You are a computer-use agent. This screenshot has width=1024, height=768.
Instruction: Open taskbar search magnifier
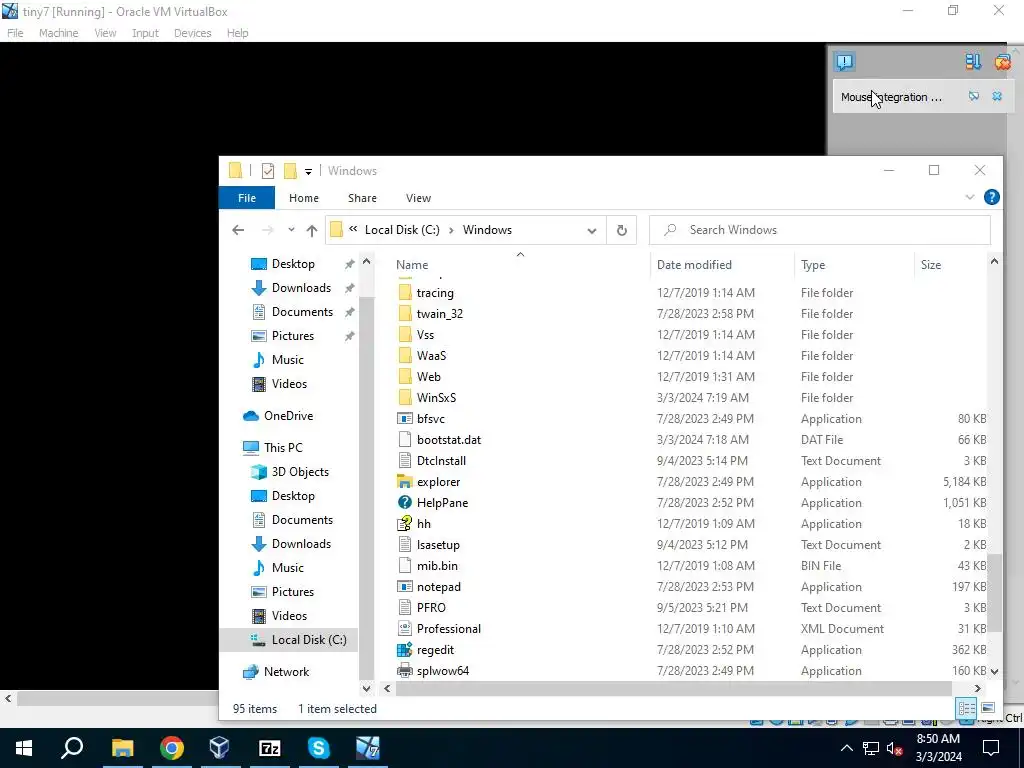[72, 748]
